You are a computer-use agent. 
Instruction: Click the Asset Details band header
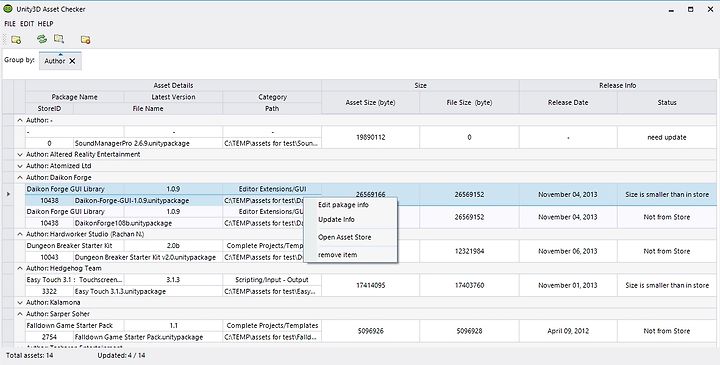[x=173, y=85]
